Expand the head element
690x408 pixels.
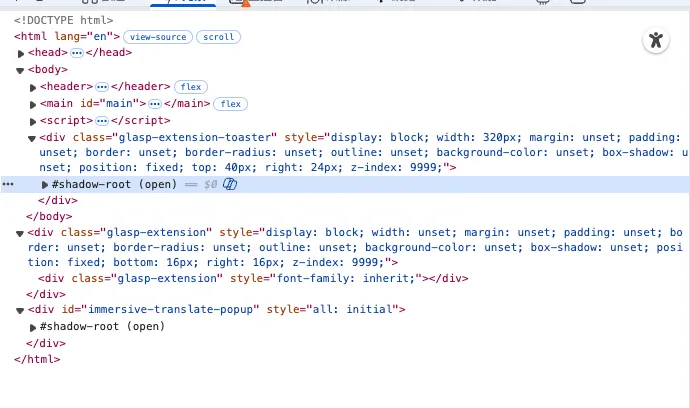(x=21, y=53)
